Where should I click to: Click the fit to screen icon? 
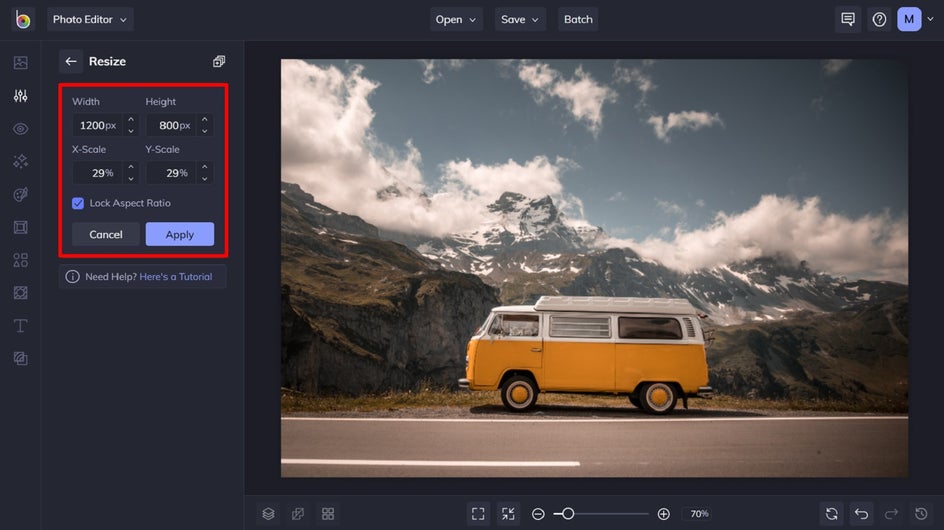click(x=478, y=514)
